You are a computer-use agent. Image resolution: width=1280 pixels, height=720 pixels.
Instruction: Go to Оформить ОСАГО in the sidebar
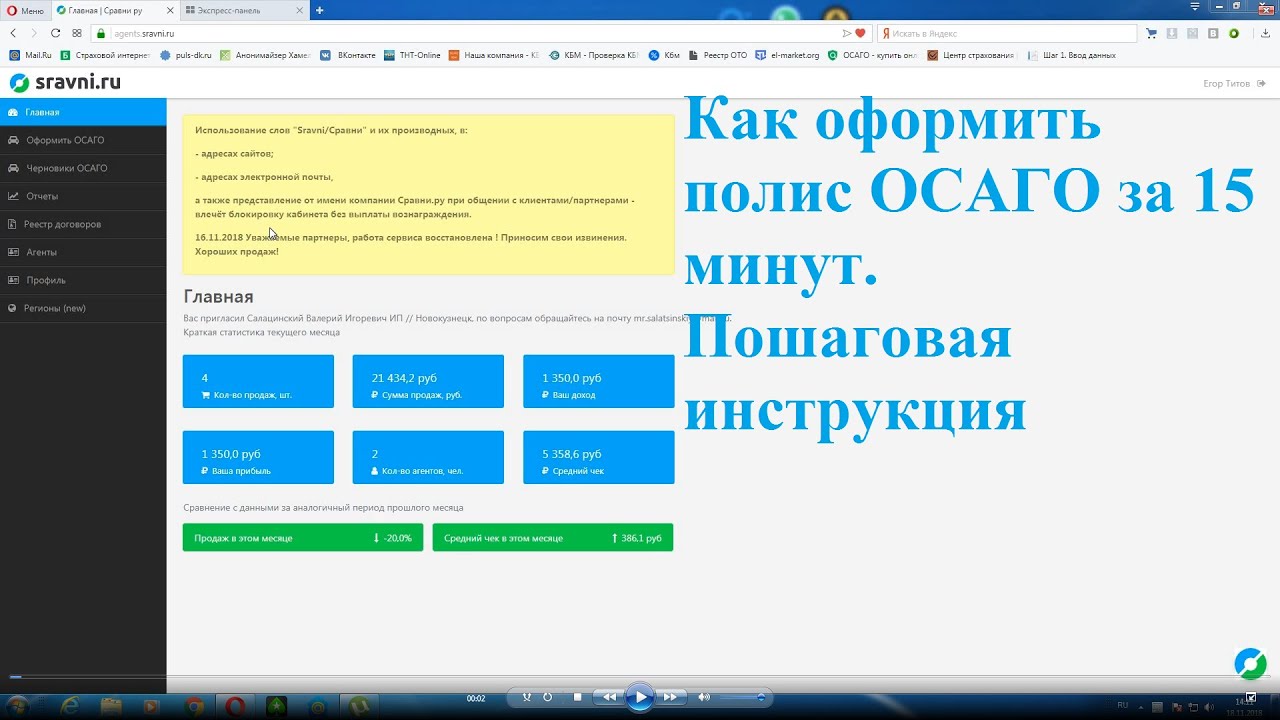83,140
